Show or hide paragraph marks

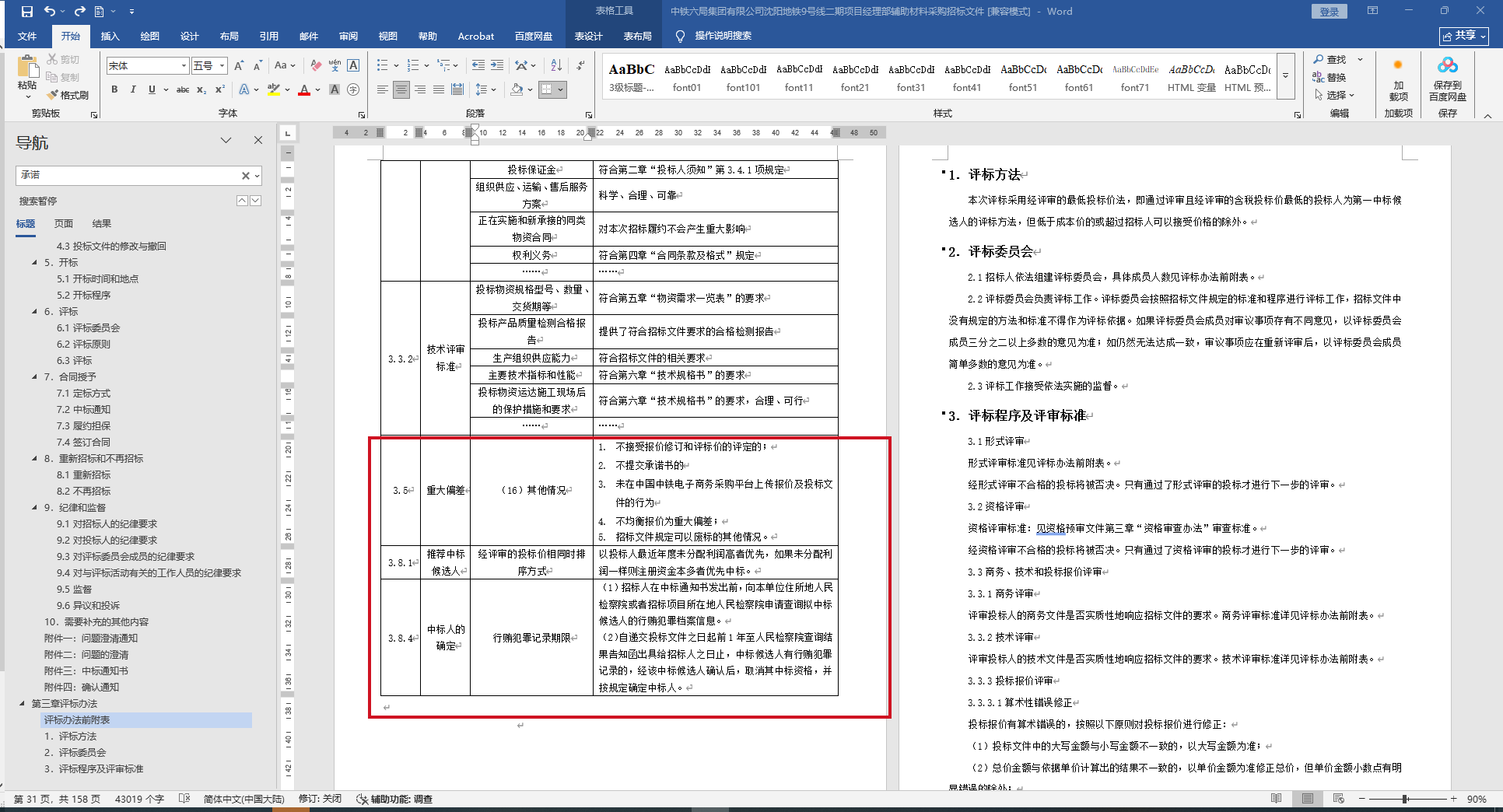[x=580, y=65]
